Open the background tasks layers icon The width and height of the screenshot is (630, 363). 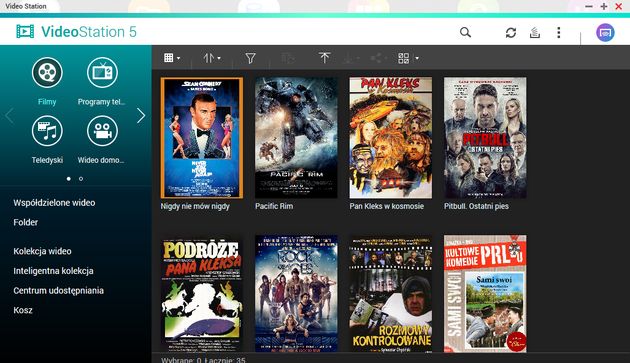(x=535, y=33)
